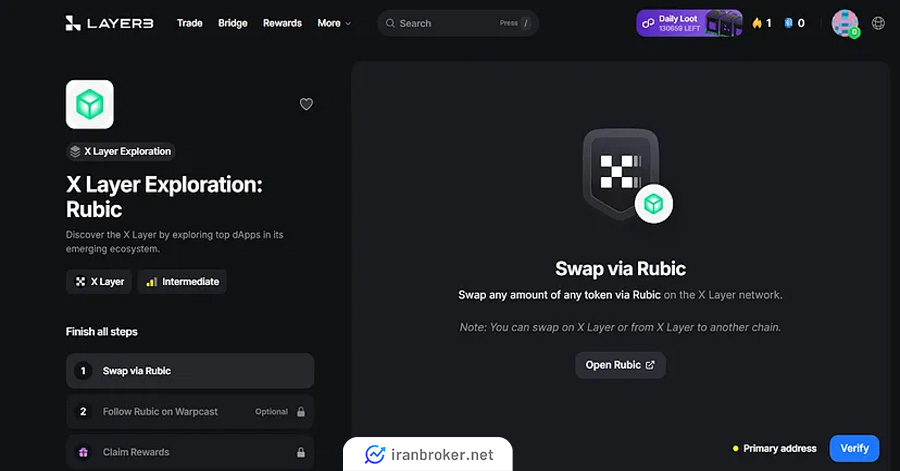Click the stacked layers icon in collection tag
900x471 pixels.
click(75, 151)
